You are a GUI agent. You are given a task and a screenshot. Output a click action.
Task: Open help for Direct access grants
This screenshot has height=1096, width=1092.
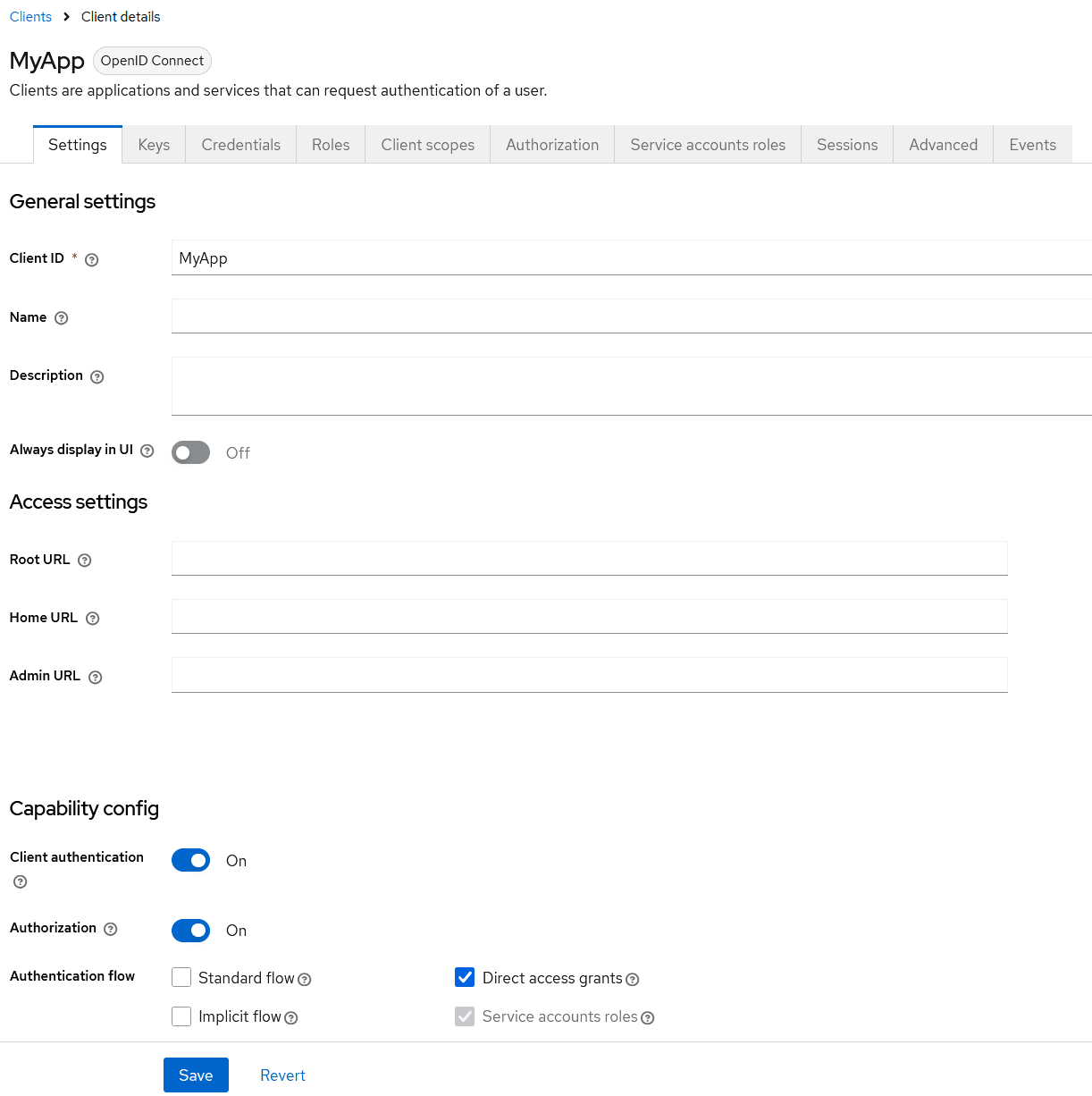coord(633,980)
